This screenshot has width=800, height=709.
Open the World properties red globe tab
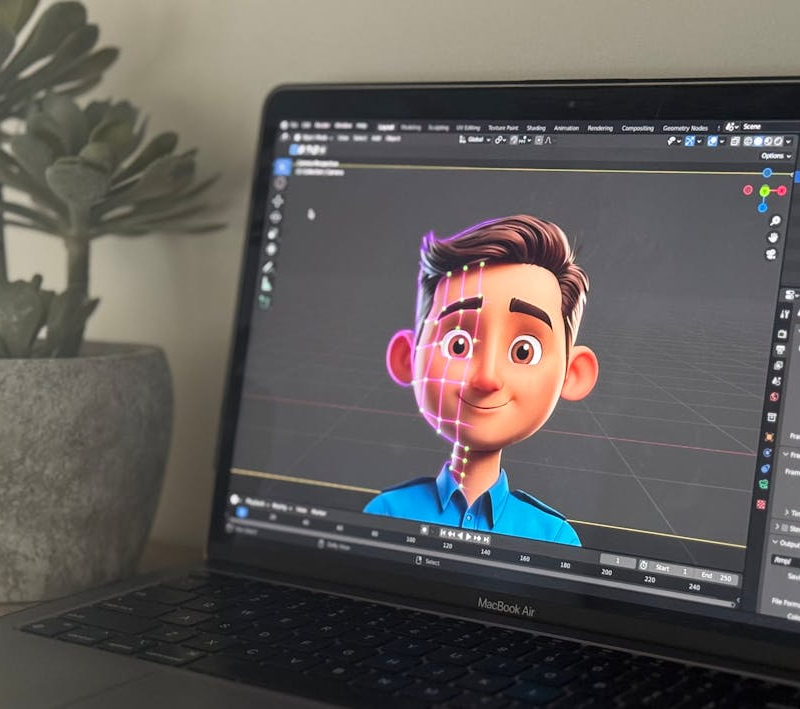point(774,397)
